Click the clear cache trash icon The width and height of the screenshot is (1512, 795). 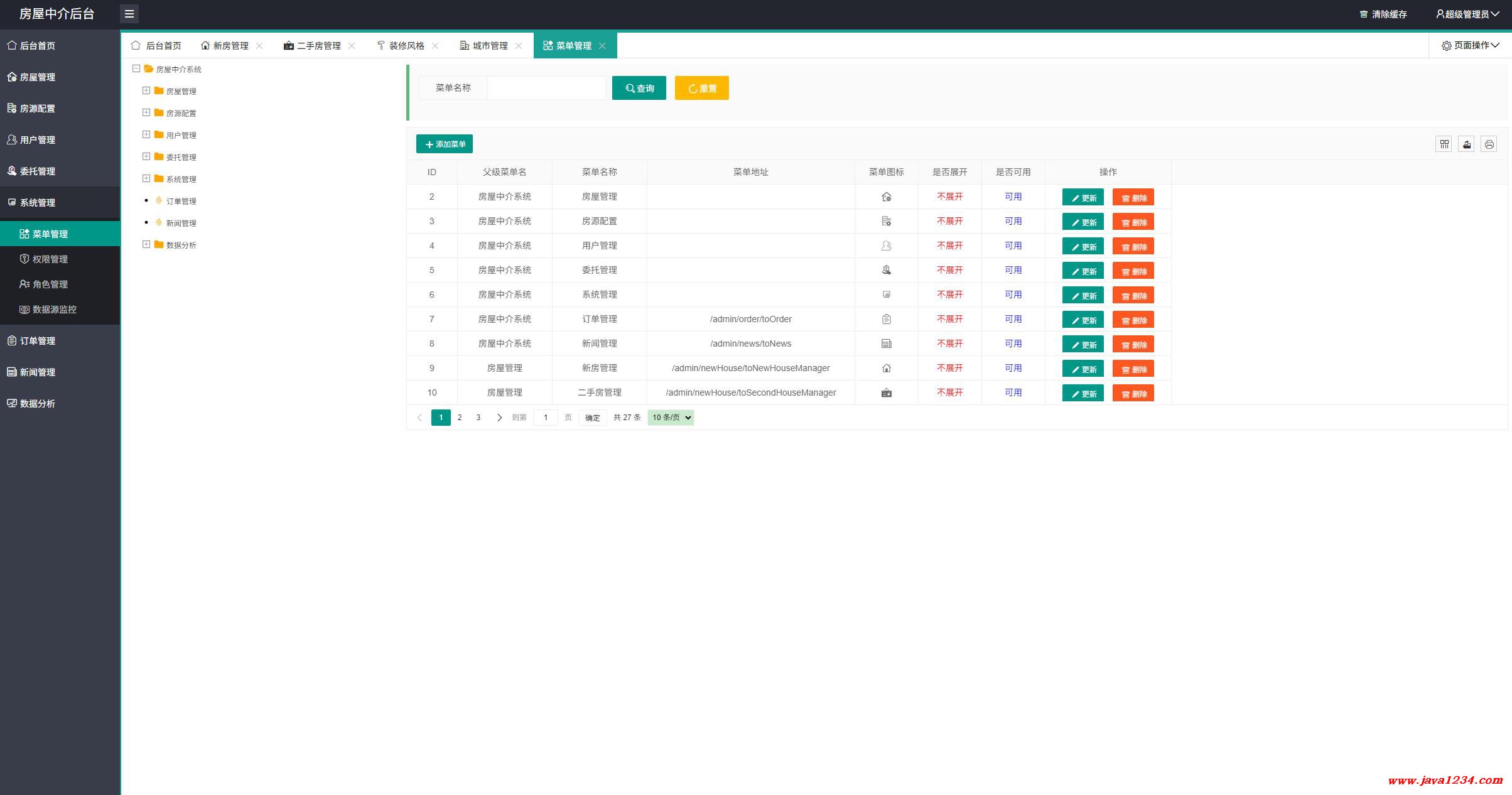coord(1363,14)
